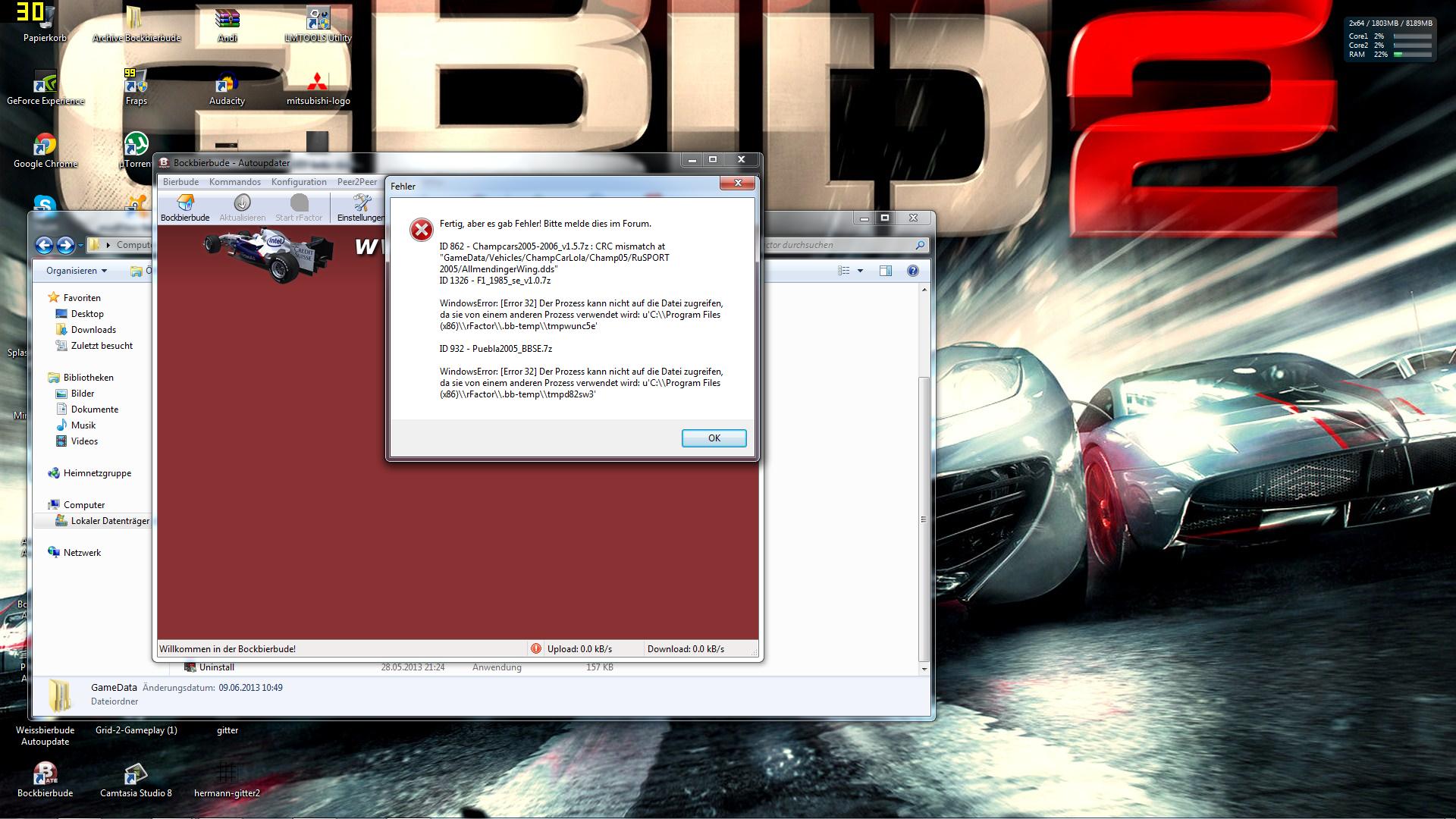Open the Konfiguration menu
Viewport: 1456px width, 819px height.
[x=299, y=182]
